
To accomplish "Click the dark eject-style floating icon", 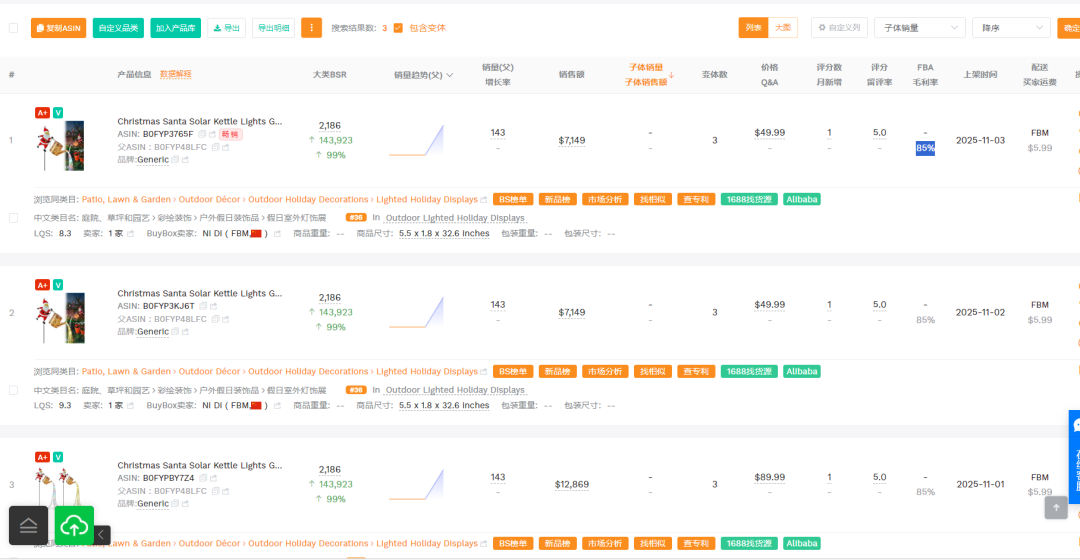I will 28,525.
